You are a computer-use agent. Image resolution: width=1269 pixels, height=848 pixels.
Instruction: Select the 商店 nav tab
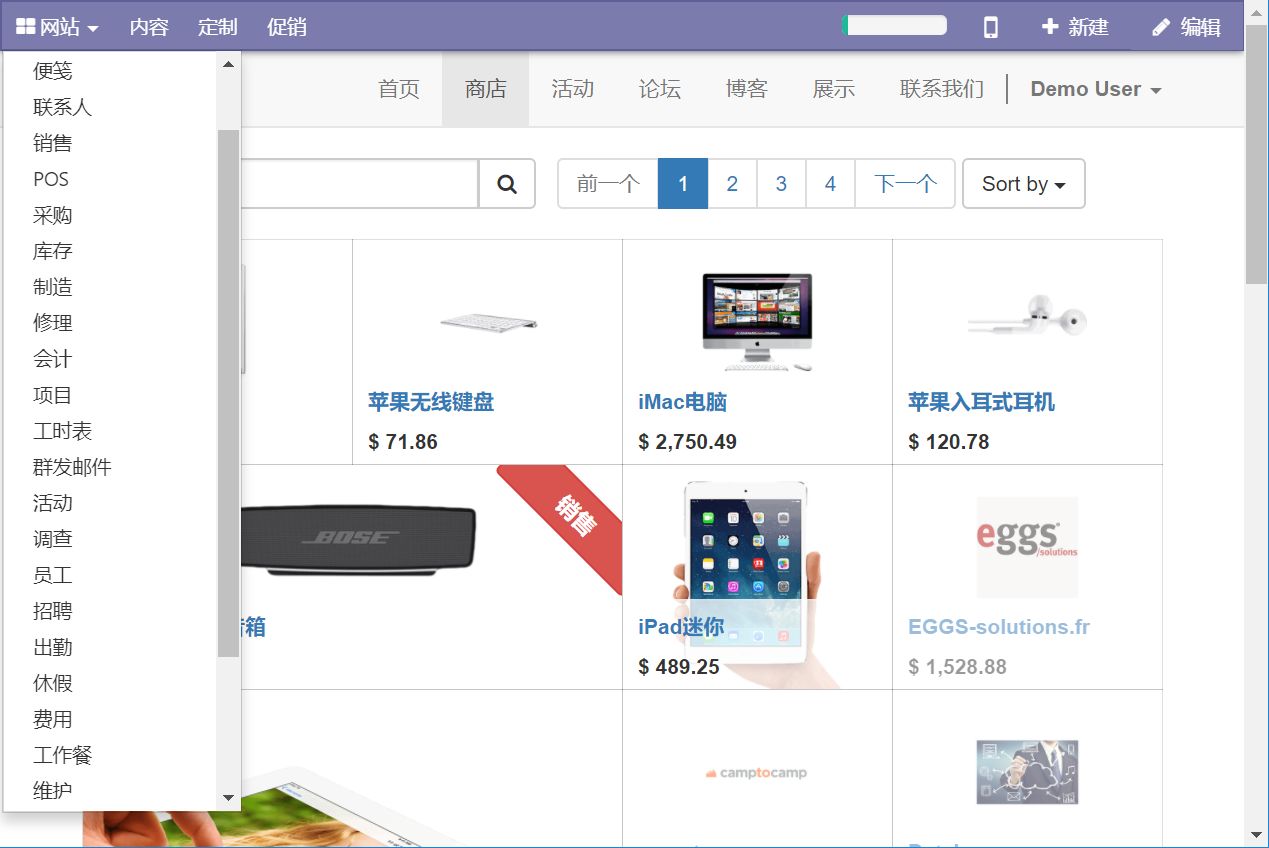pos(486,89)
